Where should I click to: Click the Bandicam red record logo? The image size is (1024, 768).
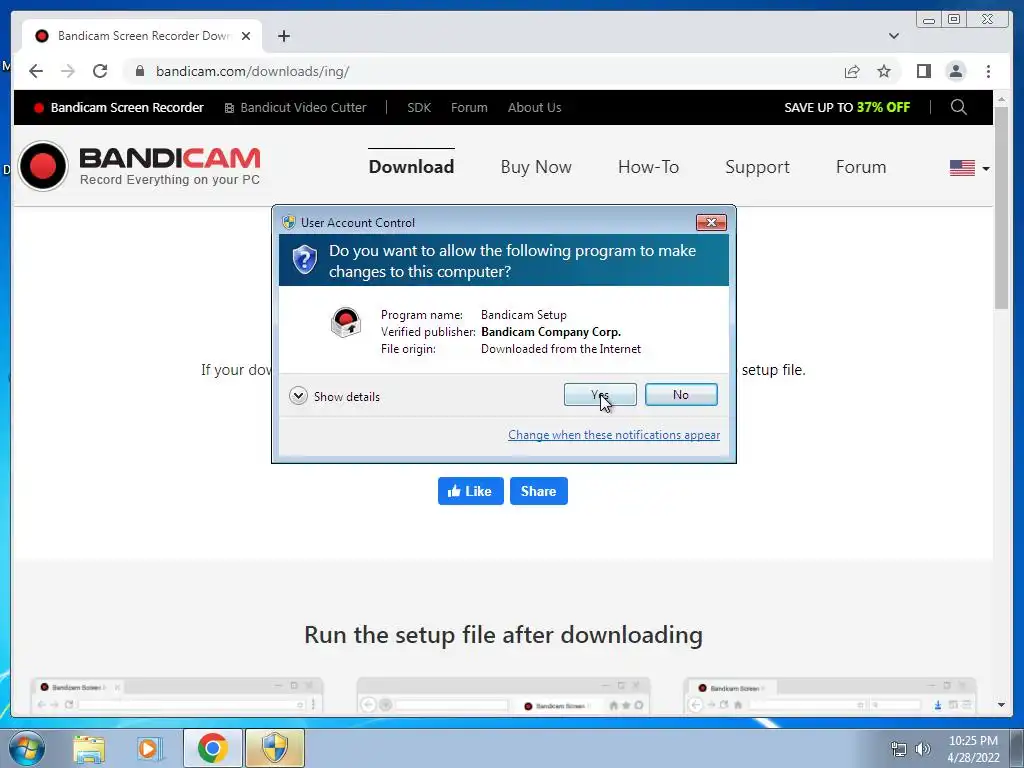click(43, 166)
